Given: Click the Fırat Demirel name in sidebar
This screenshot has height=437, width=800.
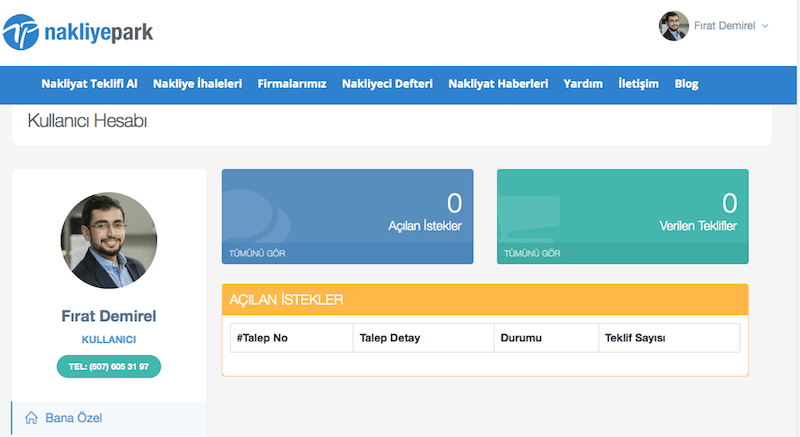Looking at the screenshot, I should click(108, 316).
